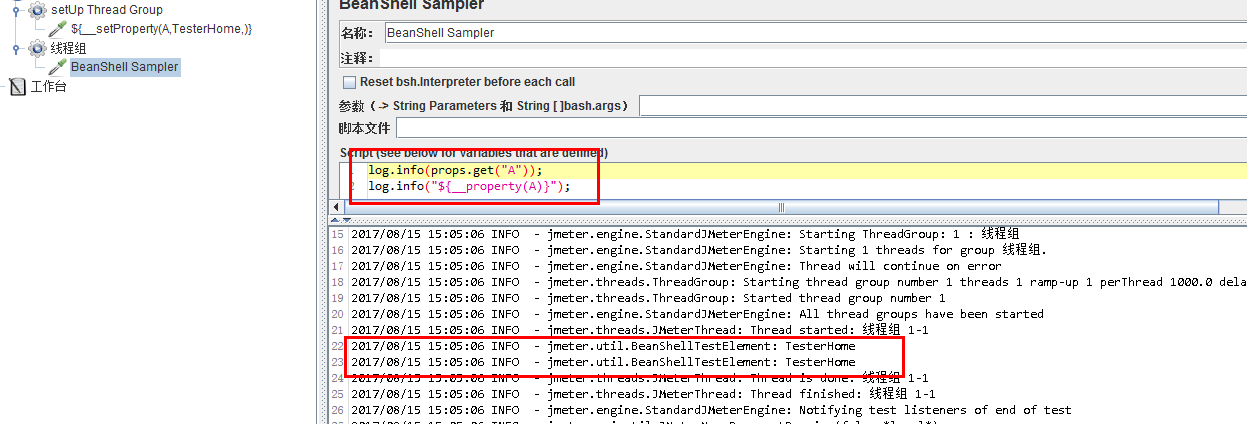
Task: Open the 工作台 node in the tree
Action: coord(48,87)
